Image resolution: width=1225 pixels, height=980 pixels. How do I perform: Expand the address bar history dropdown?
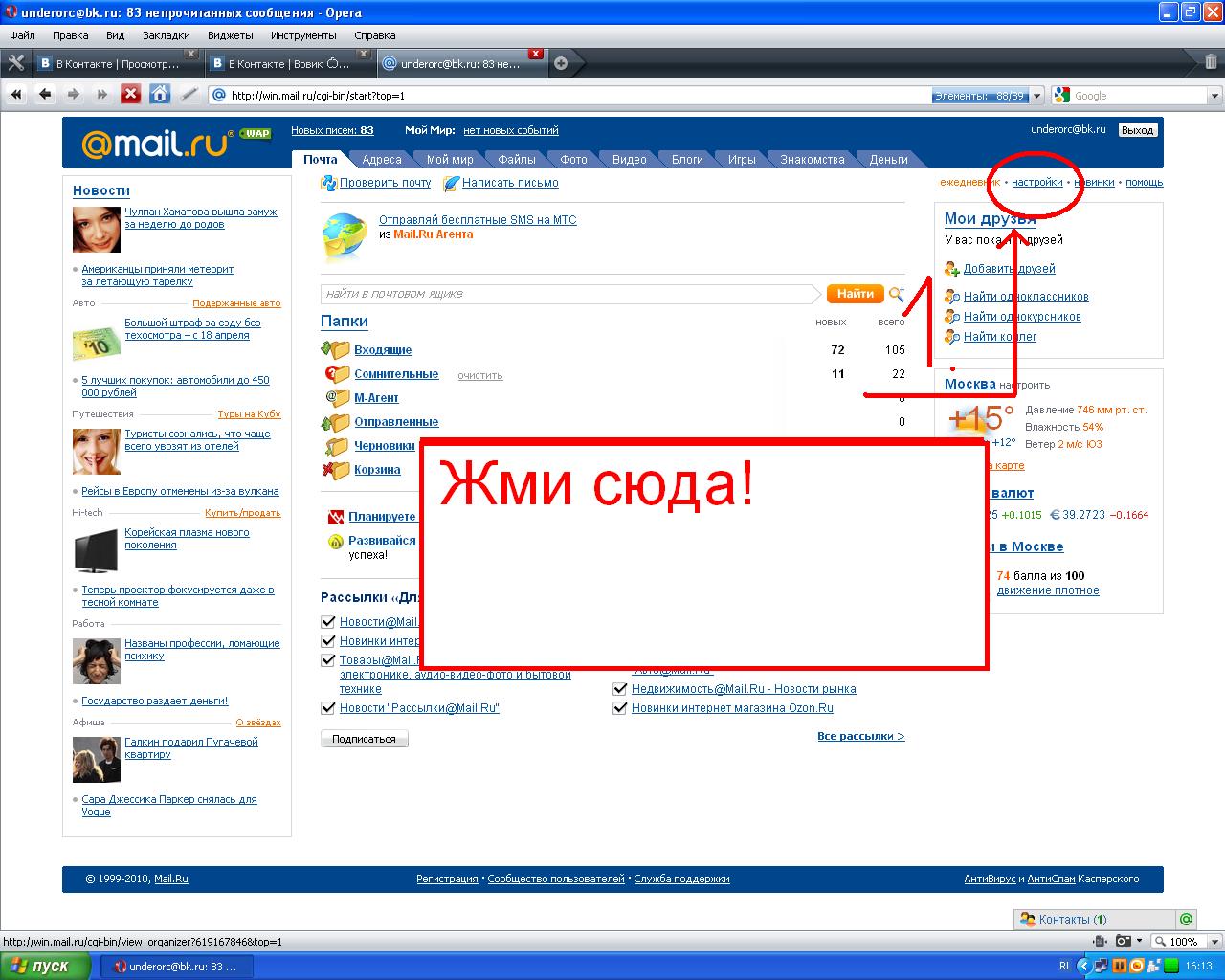coord(1036,96)
